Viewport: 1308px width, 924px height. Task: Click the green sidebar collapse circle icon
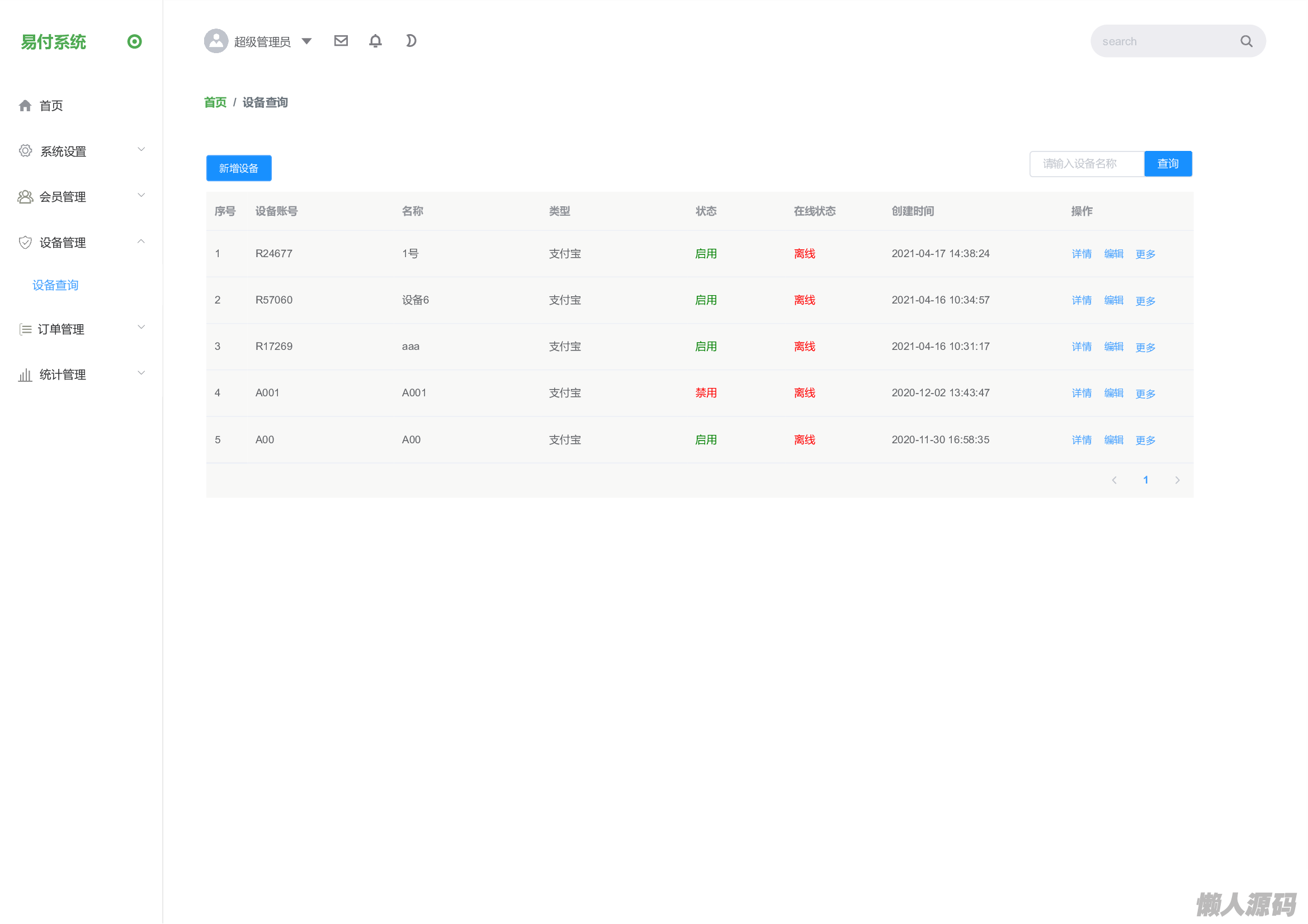(134, 41)
